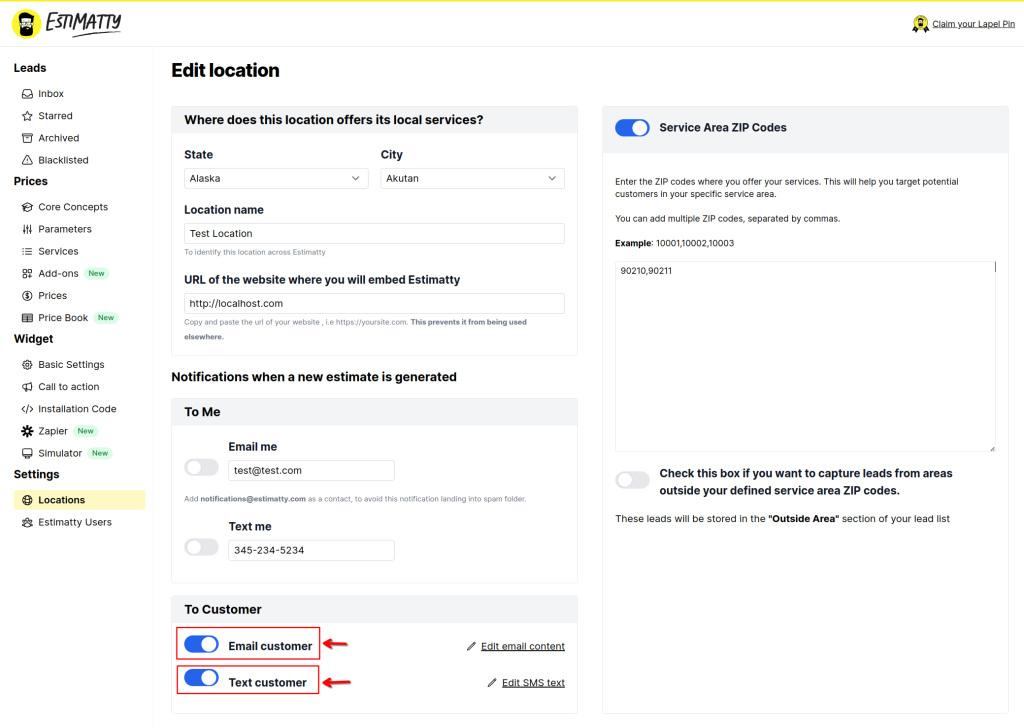Open Basic Settings under Widget
The image size is (1024, 728).
(71, 366)
